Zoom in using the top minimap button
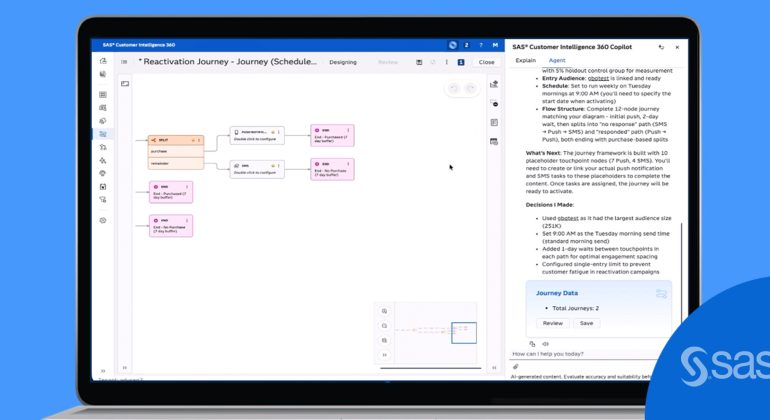Screen dimensions: 770x420 click(x=385, y=311)
